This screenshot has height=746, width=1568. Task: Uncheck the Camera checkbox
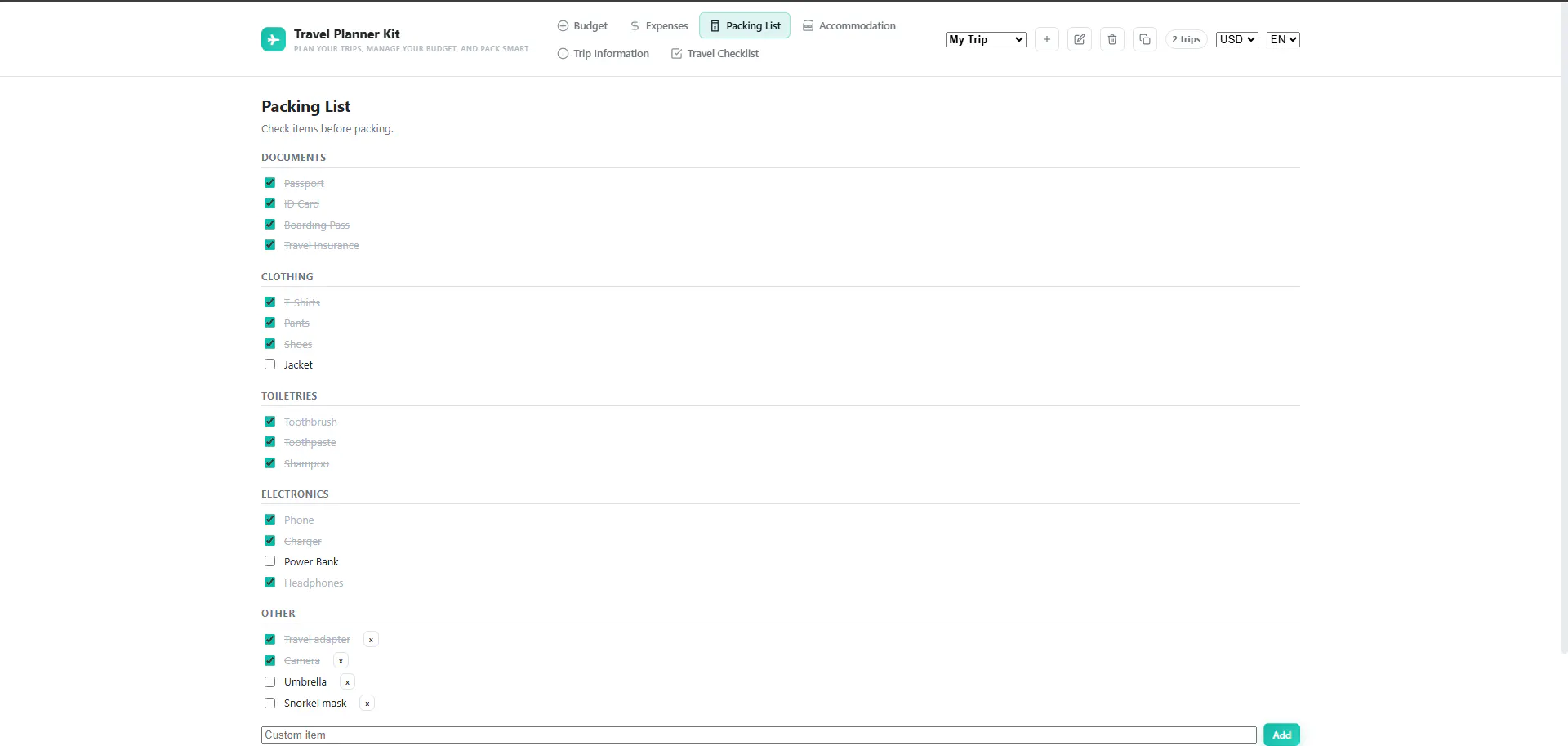269,660
